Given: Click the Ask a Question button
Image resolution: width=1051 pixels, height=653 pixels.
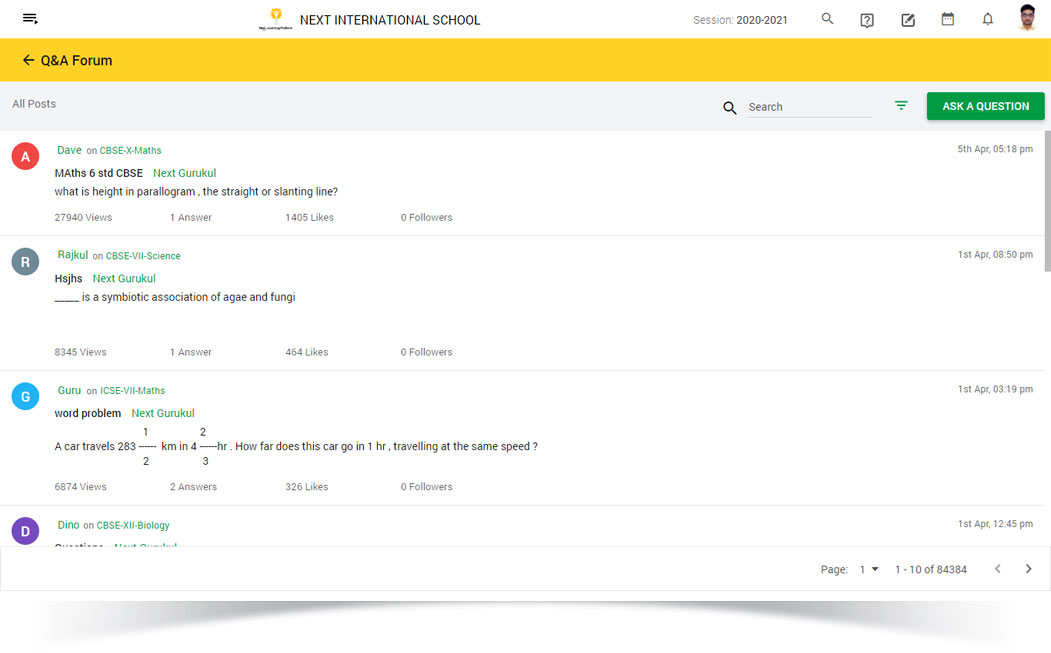Looking at the screenshot, I should [985, 106].
